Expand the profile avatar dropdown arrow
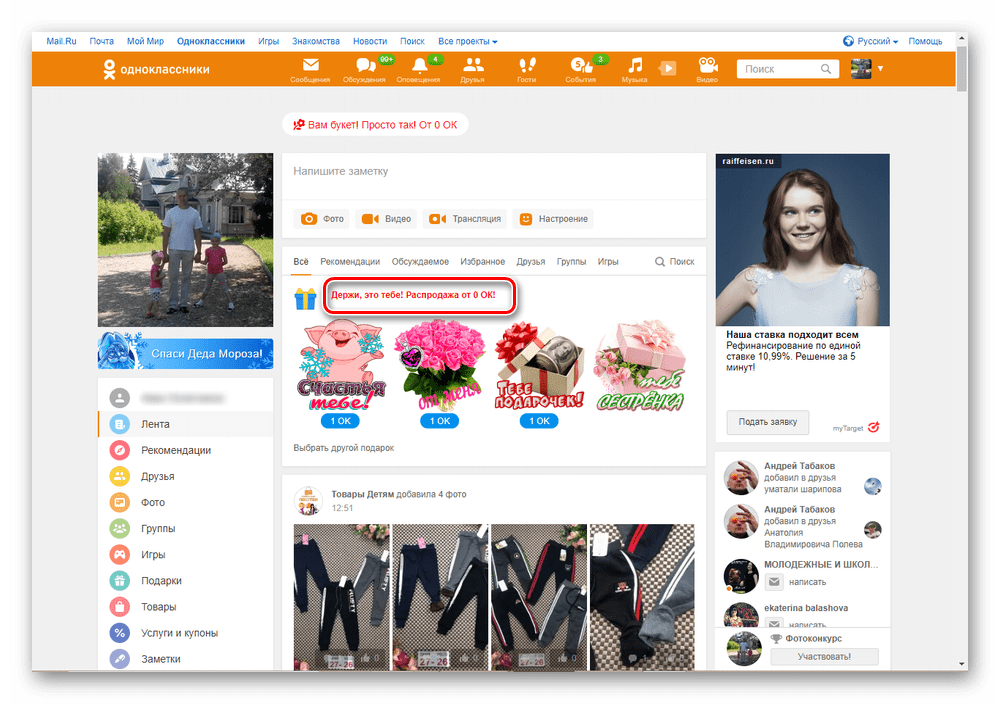The width and height of the screenshot is (1000, 704). [x=880, y=68]
